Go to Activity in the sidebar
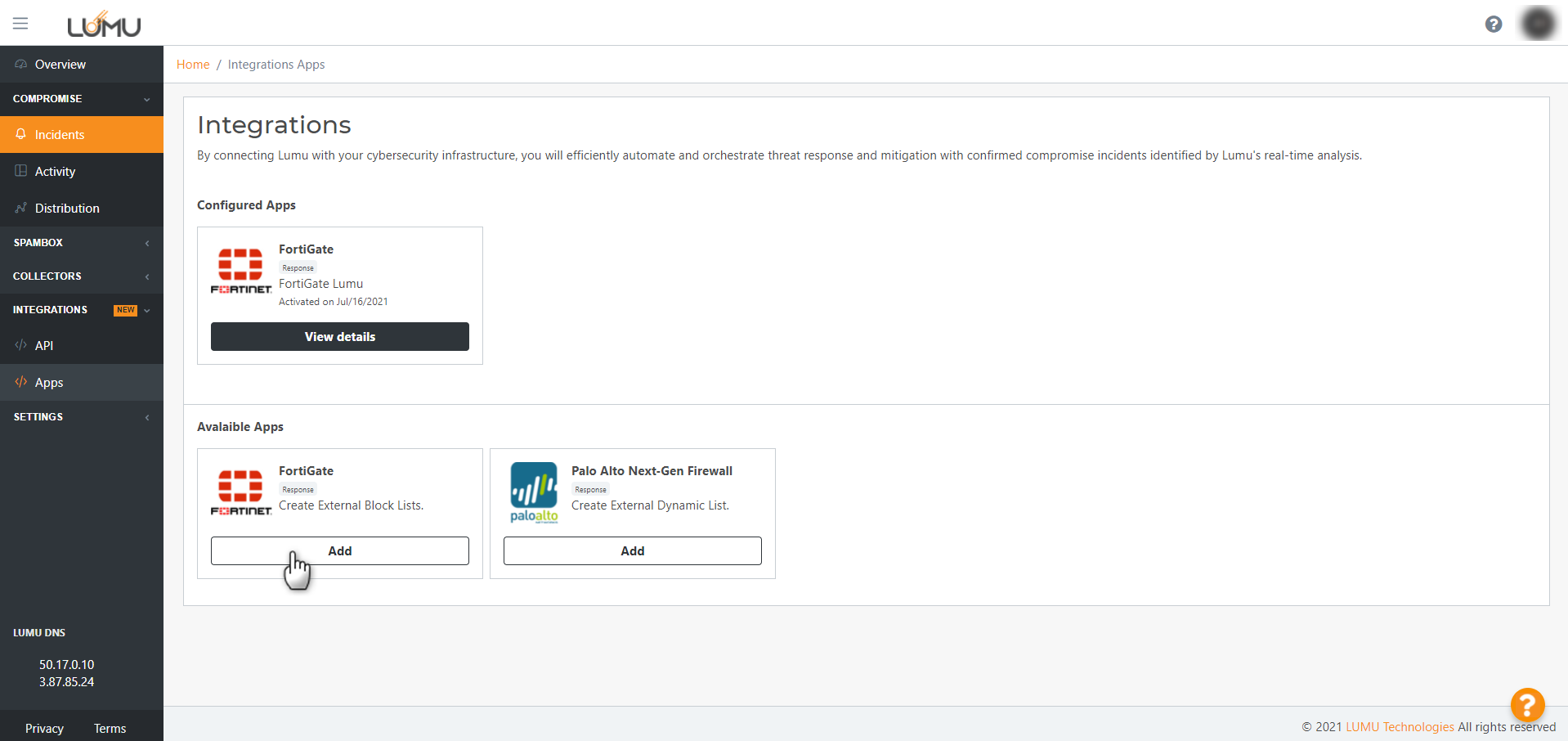This screenshot has height=741, width=1568. 55,172
